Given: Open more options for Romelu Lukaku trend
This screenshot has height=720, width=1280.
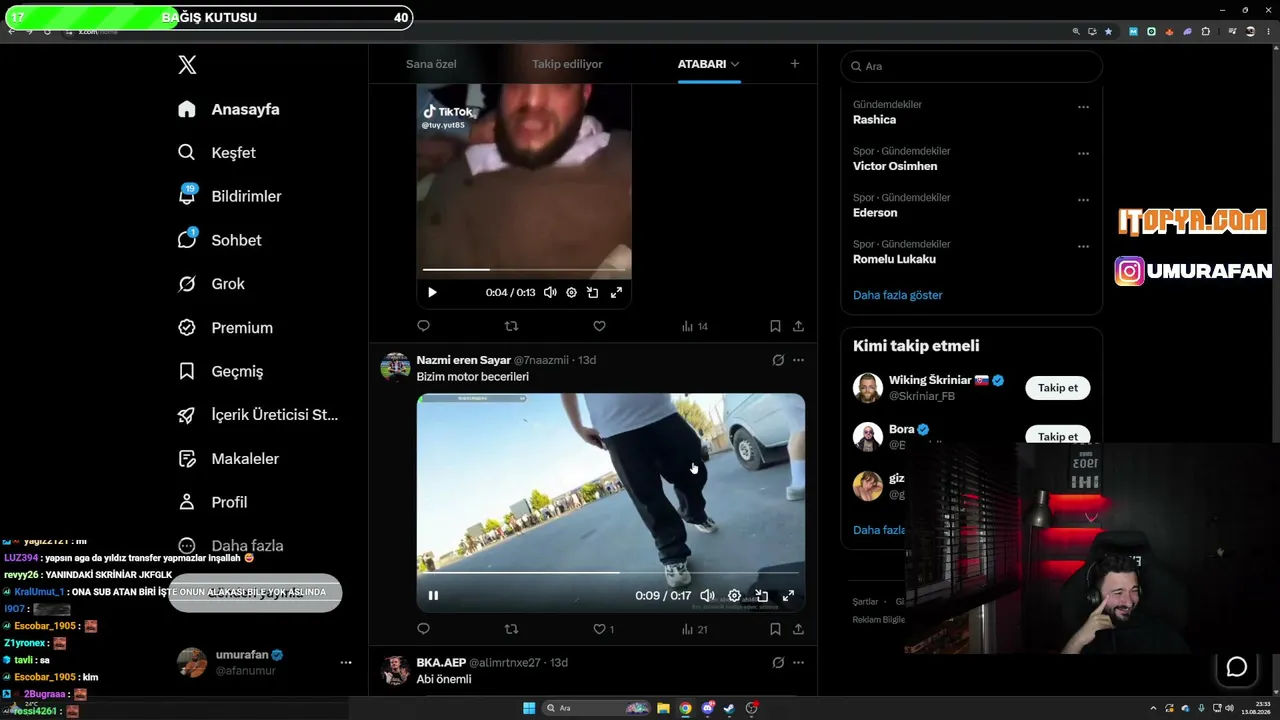Looking at the screenshot, I should coord(1083,246).
